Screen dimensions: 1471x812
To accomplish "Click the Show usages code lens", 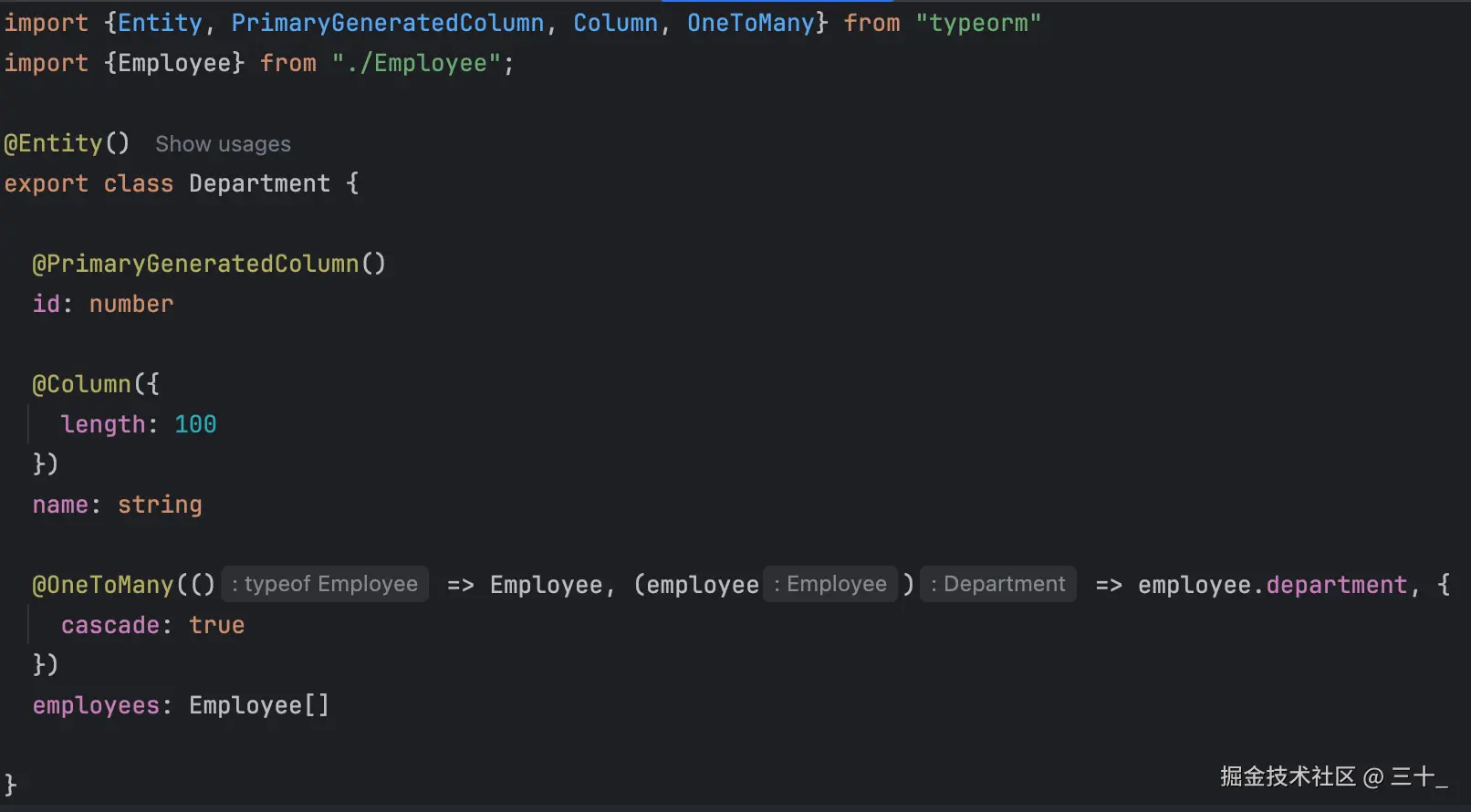I will point(223,144).
